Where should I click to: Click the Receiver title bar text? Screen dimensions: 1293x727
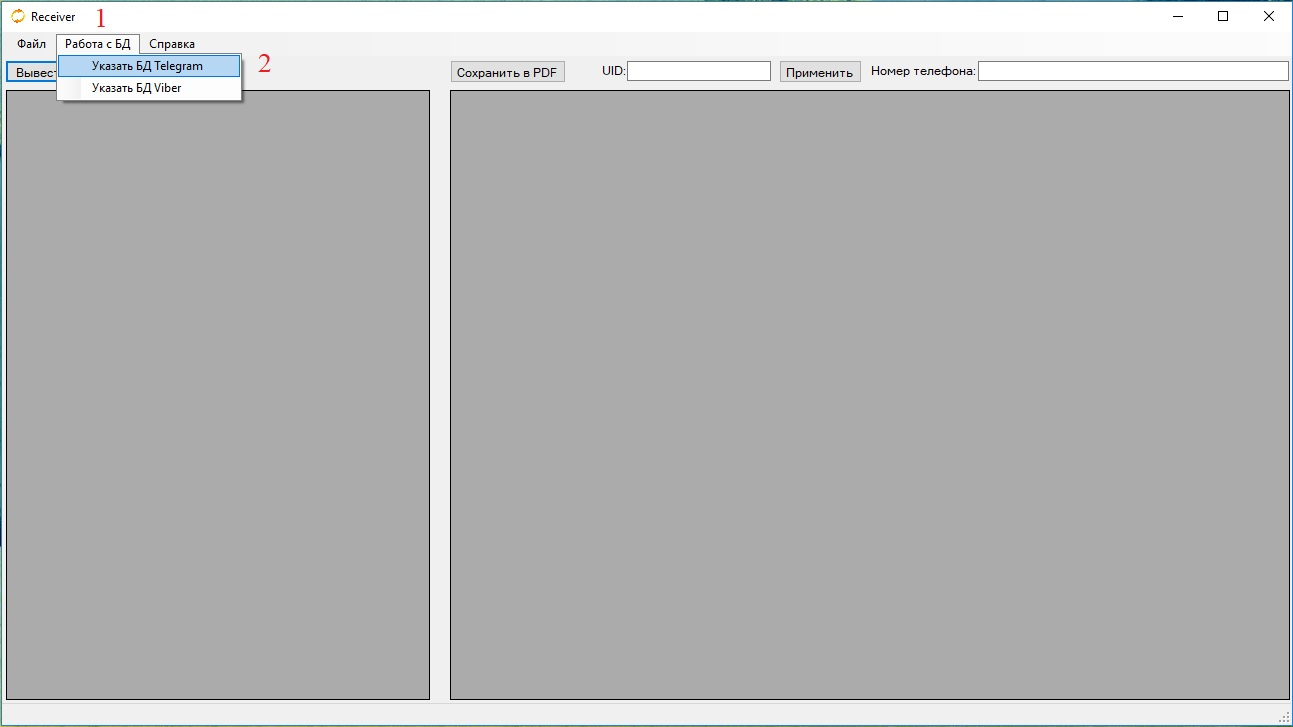point(53,17)
